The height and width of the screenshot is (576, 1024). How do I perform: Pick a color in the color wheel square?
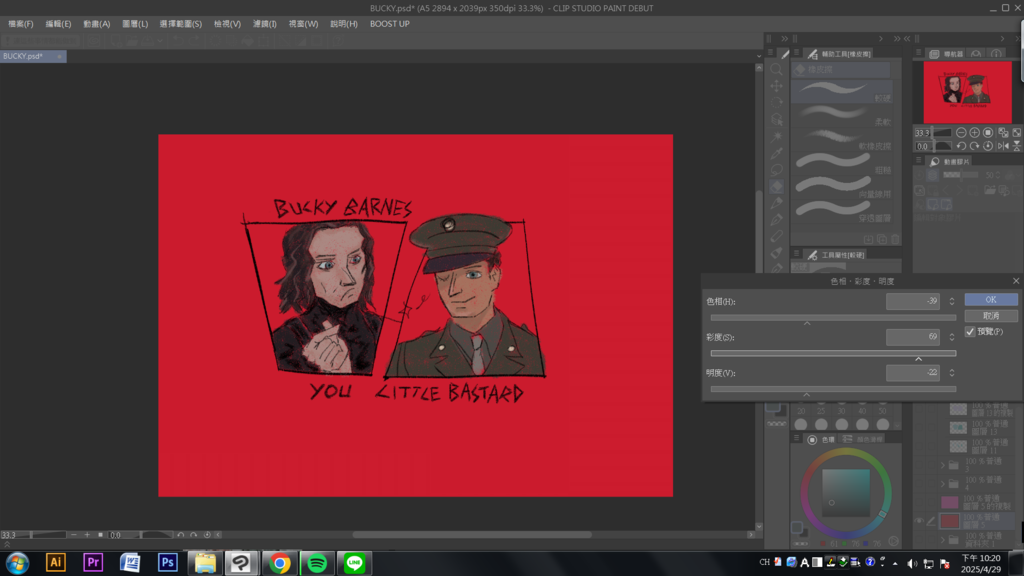pos(846,493)
